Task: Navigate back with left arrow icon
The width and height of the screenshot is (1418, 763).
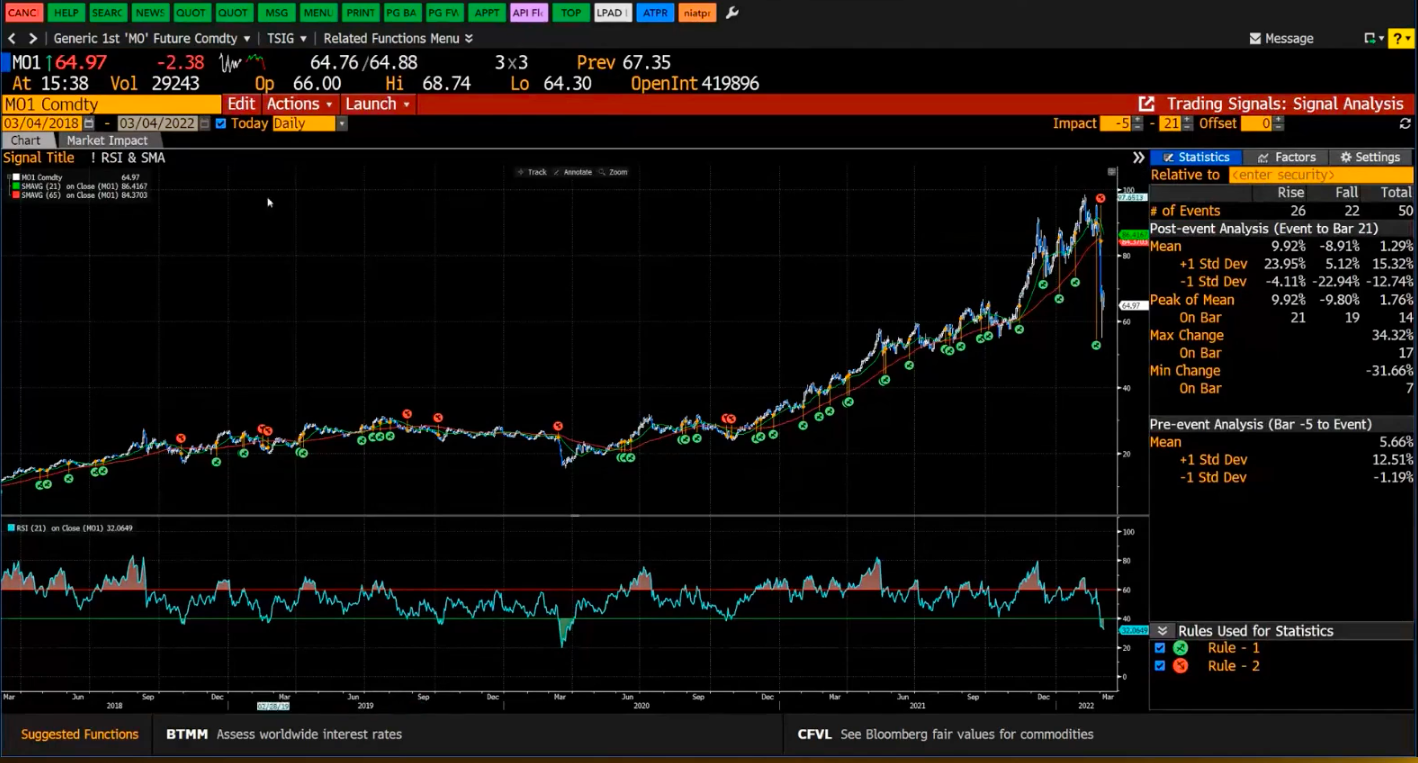Action: pos(12,38)
